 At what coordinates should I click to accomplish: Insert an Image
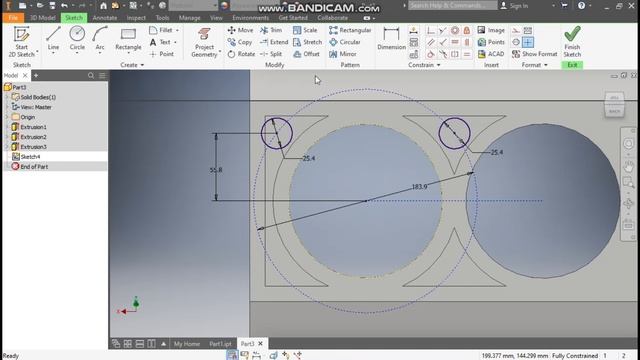tap(491, 30)
